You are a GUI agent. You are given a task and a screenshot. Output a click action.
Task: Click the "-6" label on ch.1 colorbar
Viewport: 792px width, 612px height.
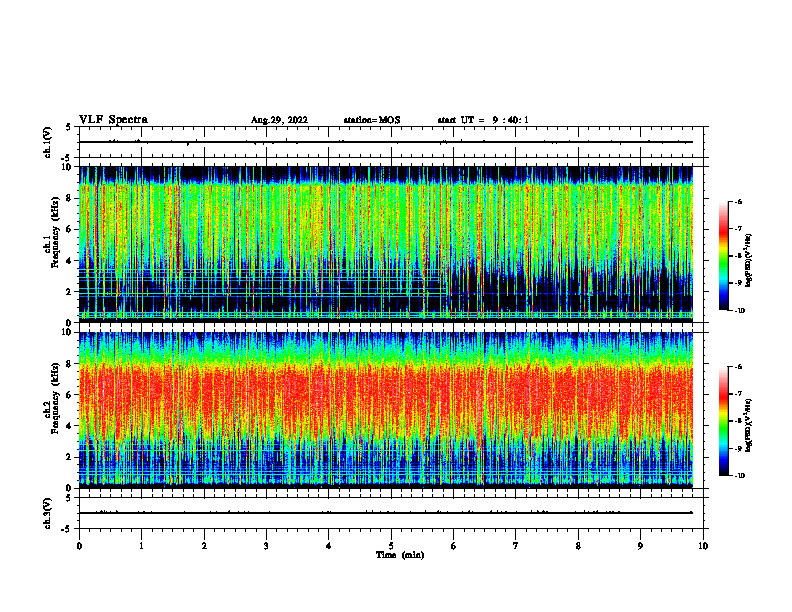[x=738, y=202]
